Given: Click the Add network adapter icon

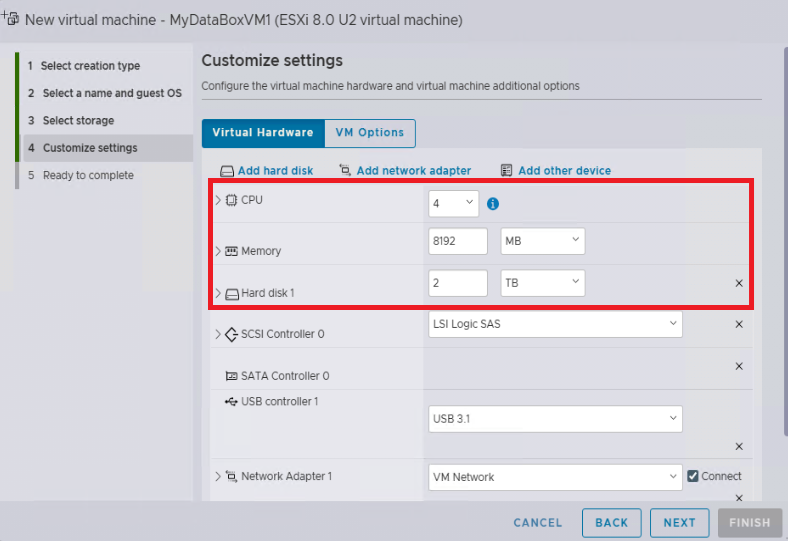Looking at the screenshot, I should [345, 170].
